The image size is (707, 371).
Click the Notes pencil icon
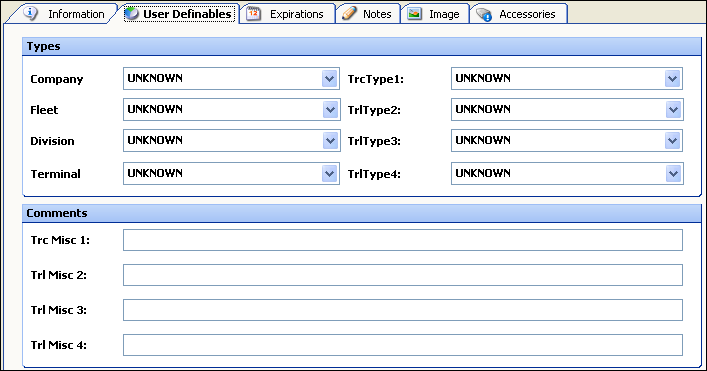(x=349, y=14)
